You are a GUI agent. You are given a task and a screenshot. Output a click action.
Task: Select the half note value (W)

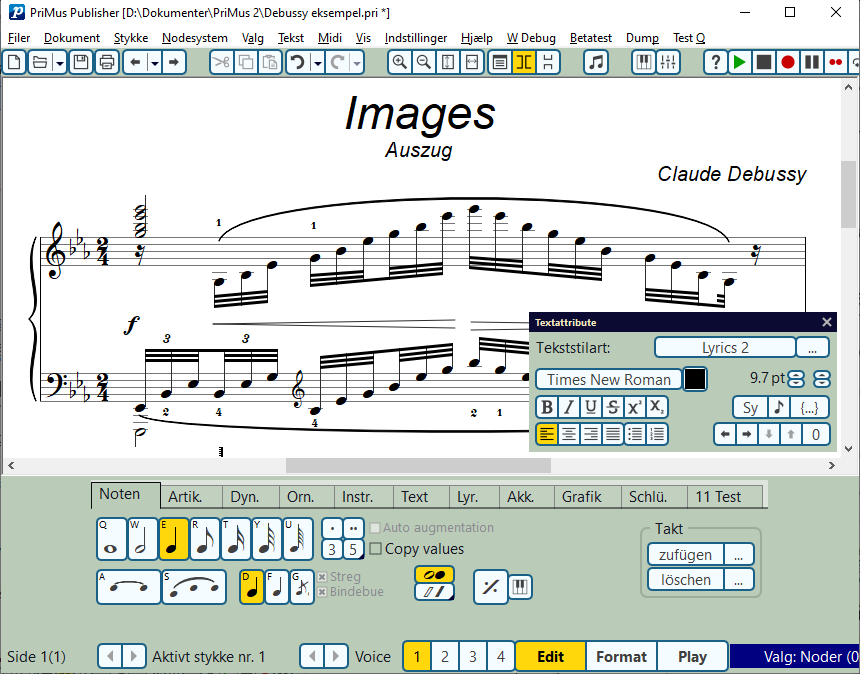click(143, 539)
